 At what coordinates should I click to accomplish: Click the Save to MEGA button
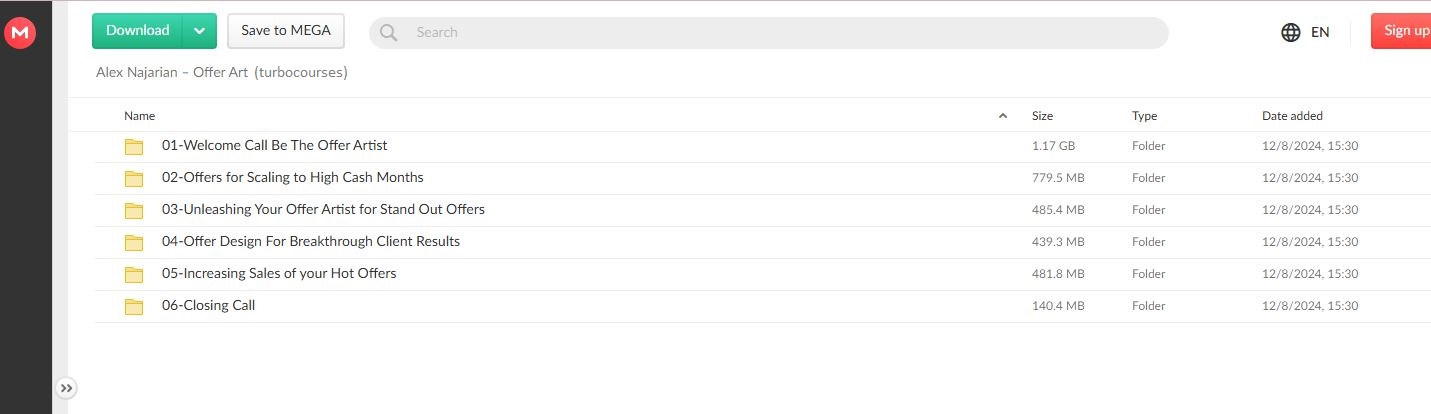286,31
